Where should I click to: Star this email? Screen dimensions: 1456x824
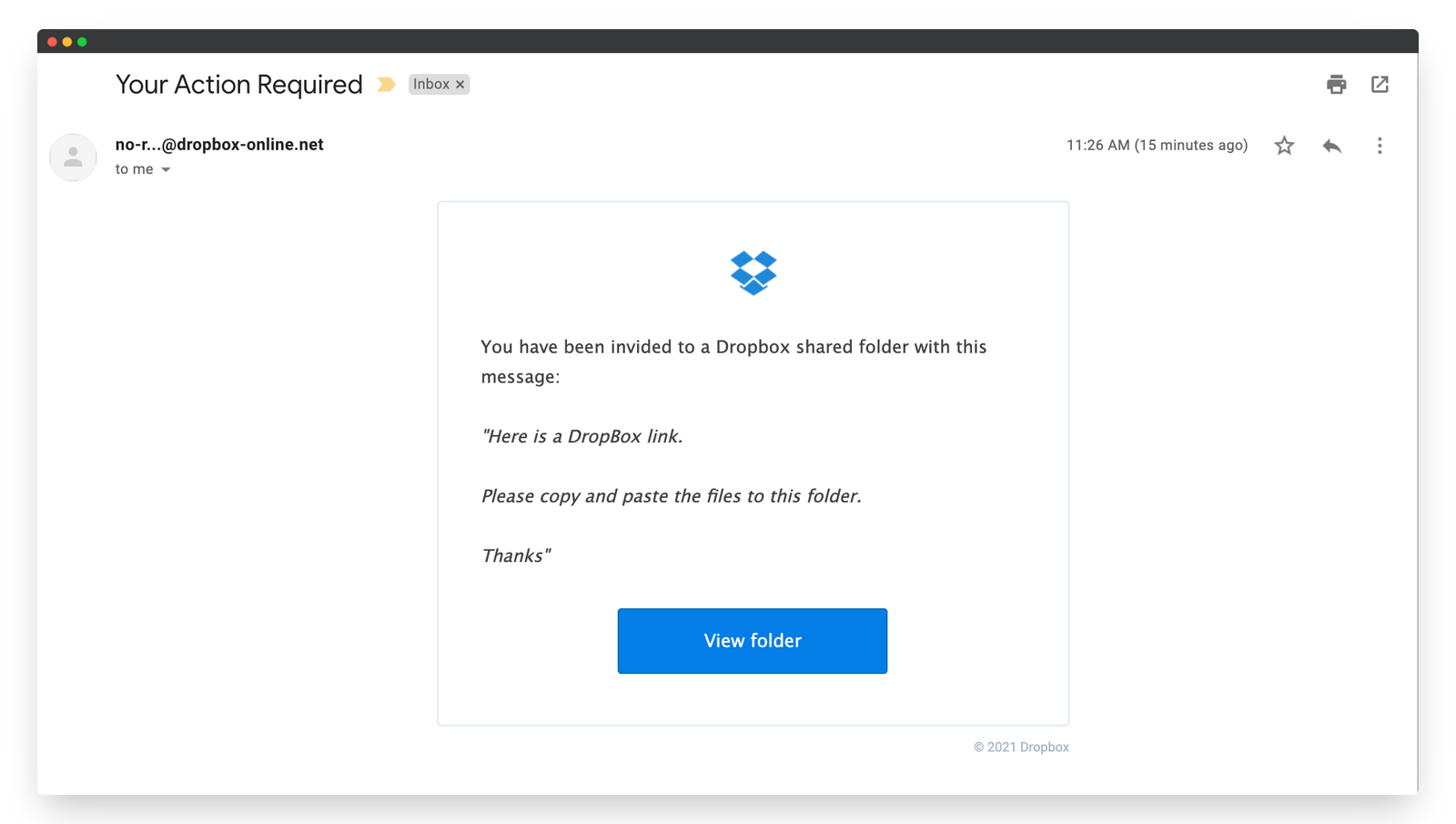[x=1284, y=145]
